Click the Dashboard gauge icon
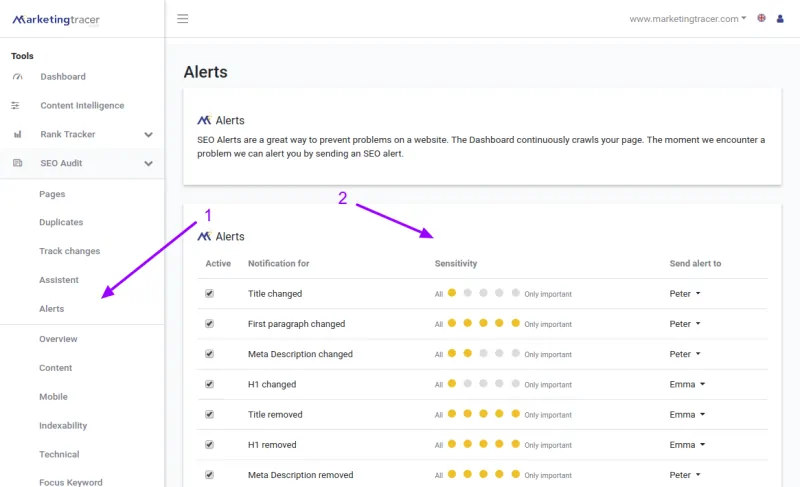The width and height of the screenshot is (800, 487). [17, 76]
